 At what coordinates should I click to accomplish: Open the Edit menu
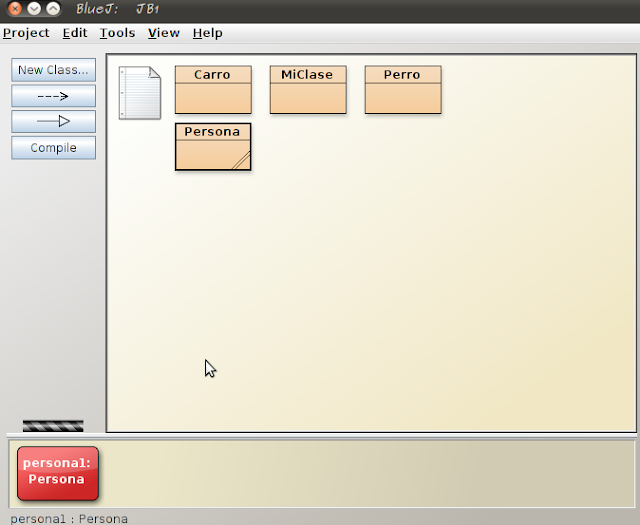75,33
